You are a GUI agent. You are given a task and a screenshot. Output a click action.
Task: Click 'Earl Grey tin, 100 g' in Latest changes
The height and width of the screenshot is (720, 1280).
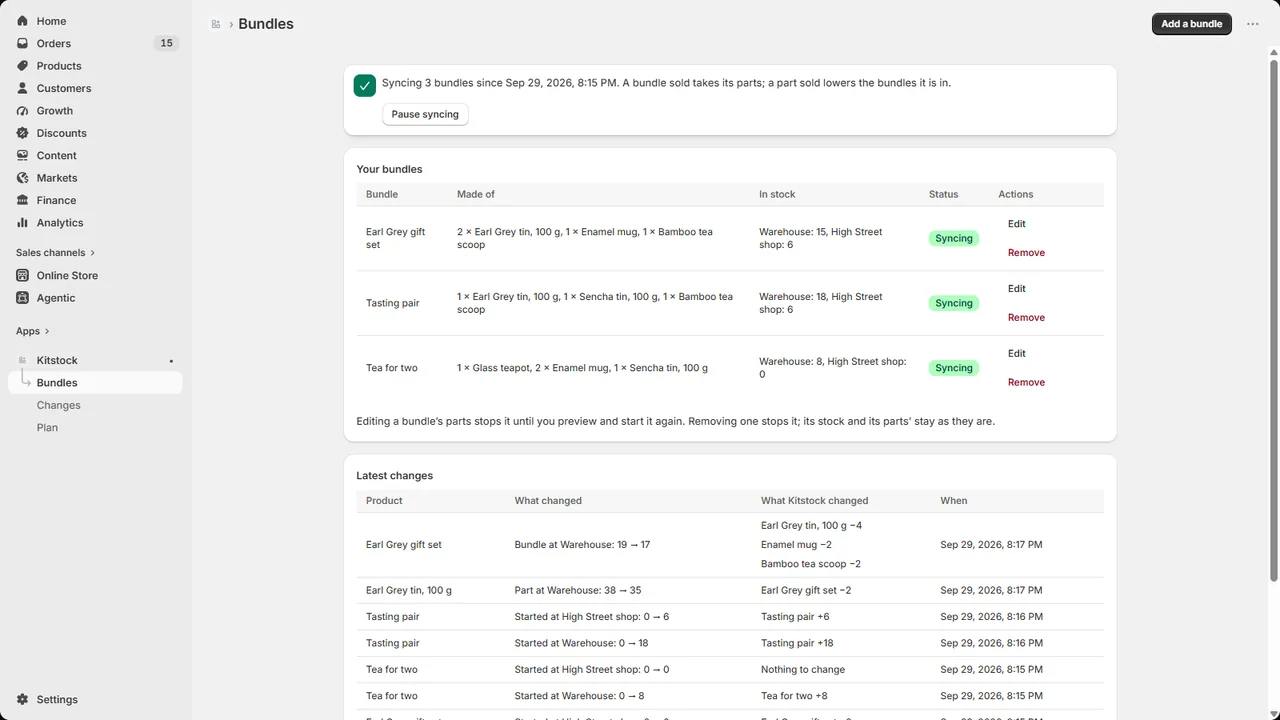click(409, 590)
